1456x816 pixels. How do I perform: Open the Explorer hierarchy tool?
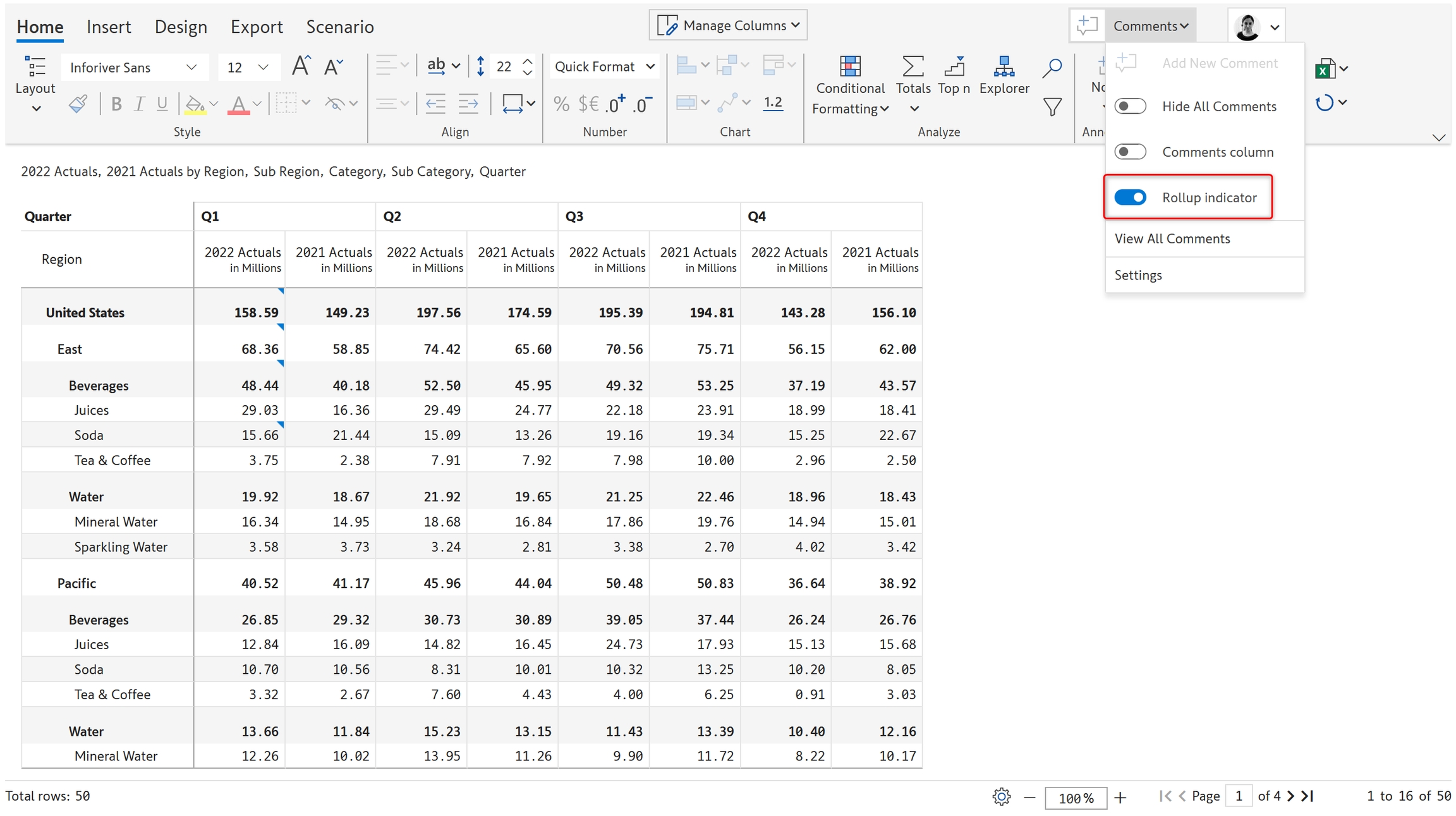coord(1004,66)
